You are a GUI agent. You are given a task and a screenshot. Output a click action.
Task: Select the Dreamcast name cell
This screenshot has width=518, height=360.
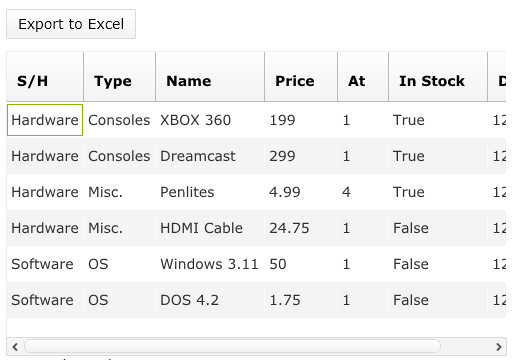[x=210, y=156]
